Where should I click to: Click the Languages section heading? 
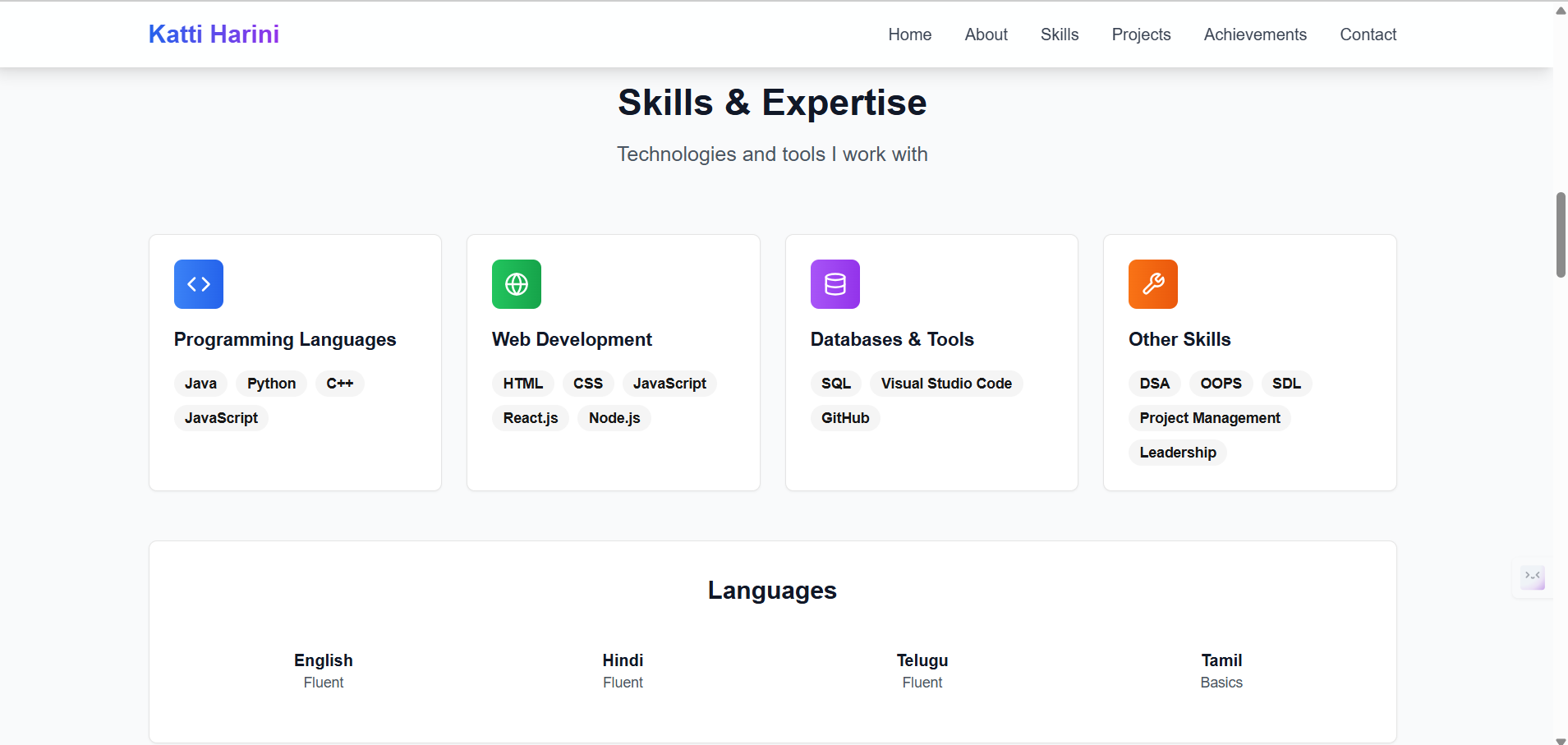(772, 591)
